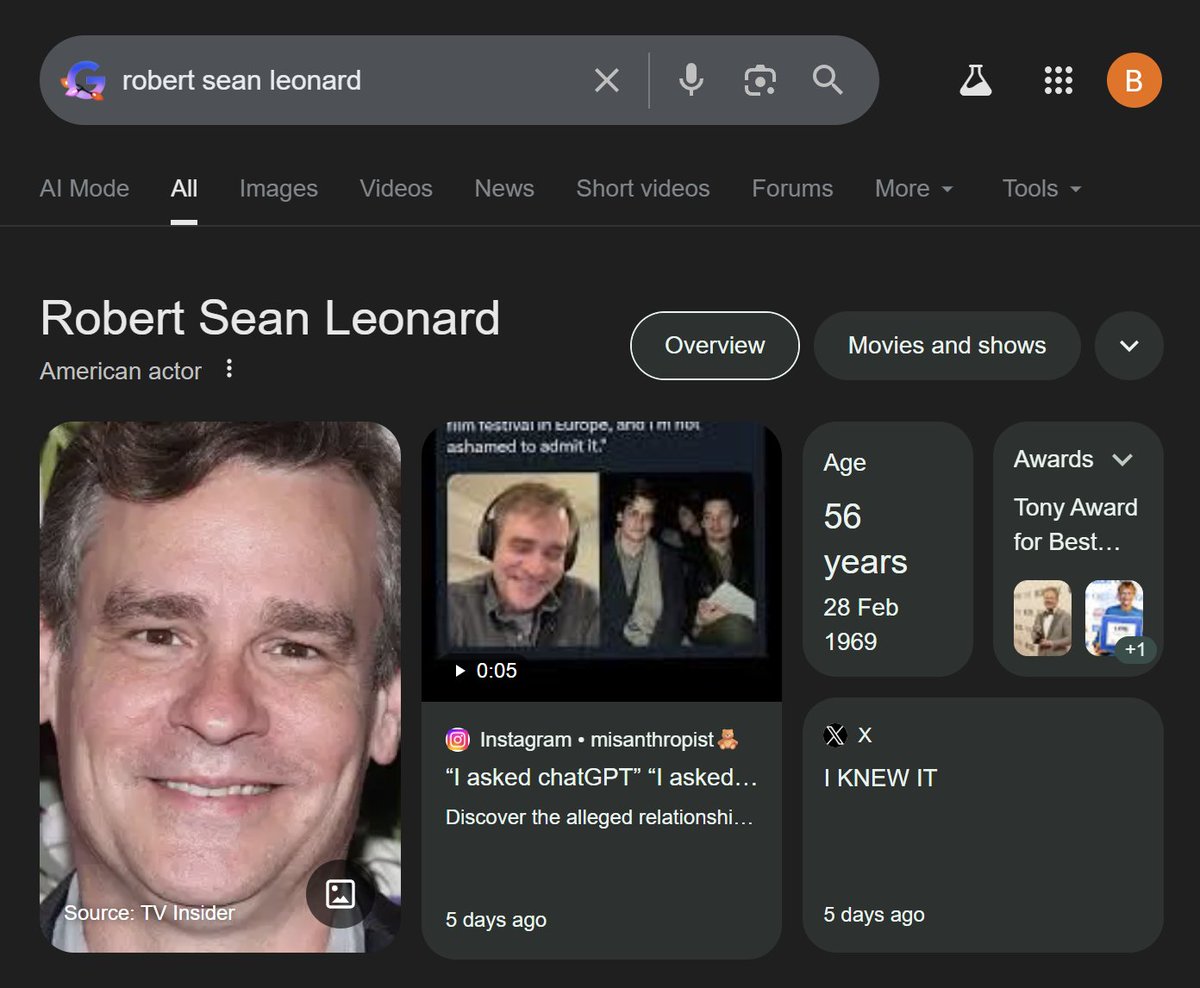1200x988 pixels.
Task: Switch to Images tab
Action: [x=279, y=188]
